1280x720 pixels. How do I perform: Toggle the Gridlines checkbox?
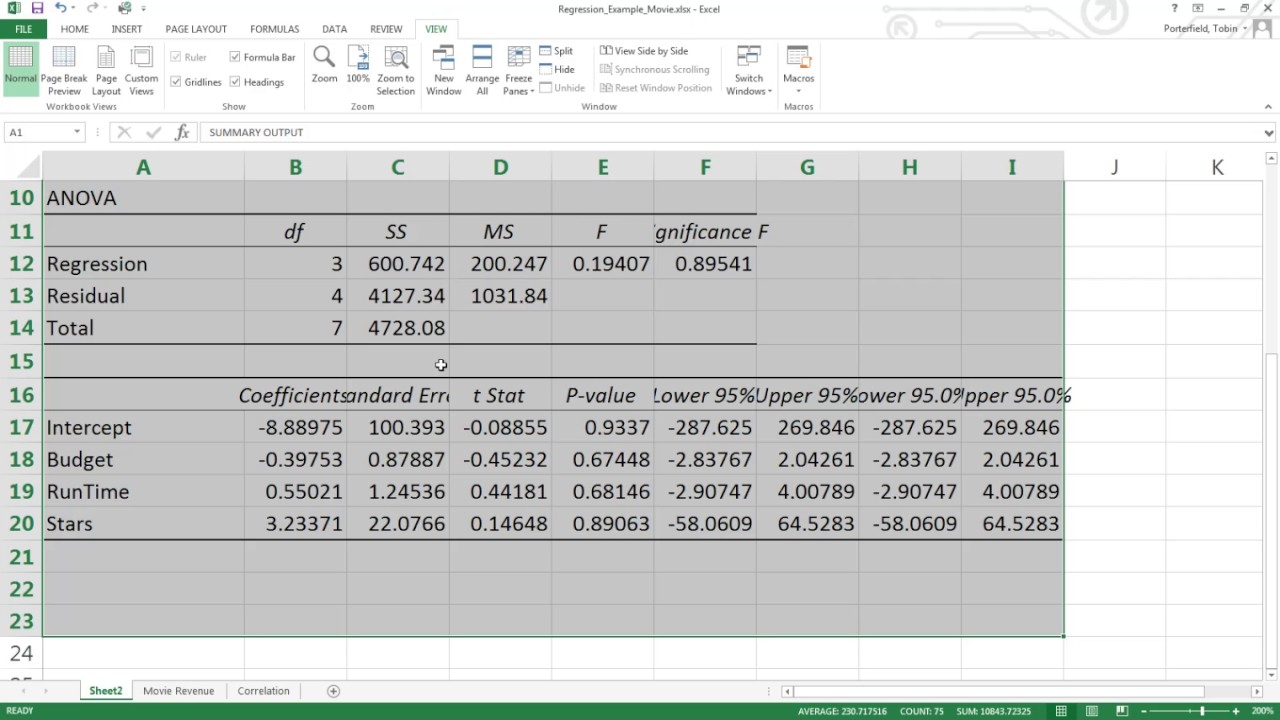pyautogui.click(x=176, y=82)
